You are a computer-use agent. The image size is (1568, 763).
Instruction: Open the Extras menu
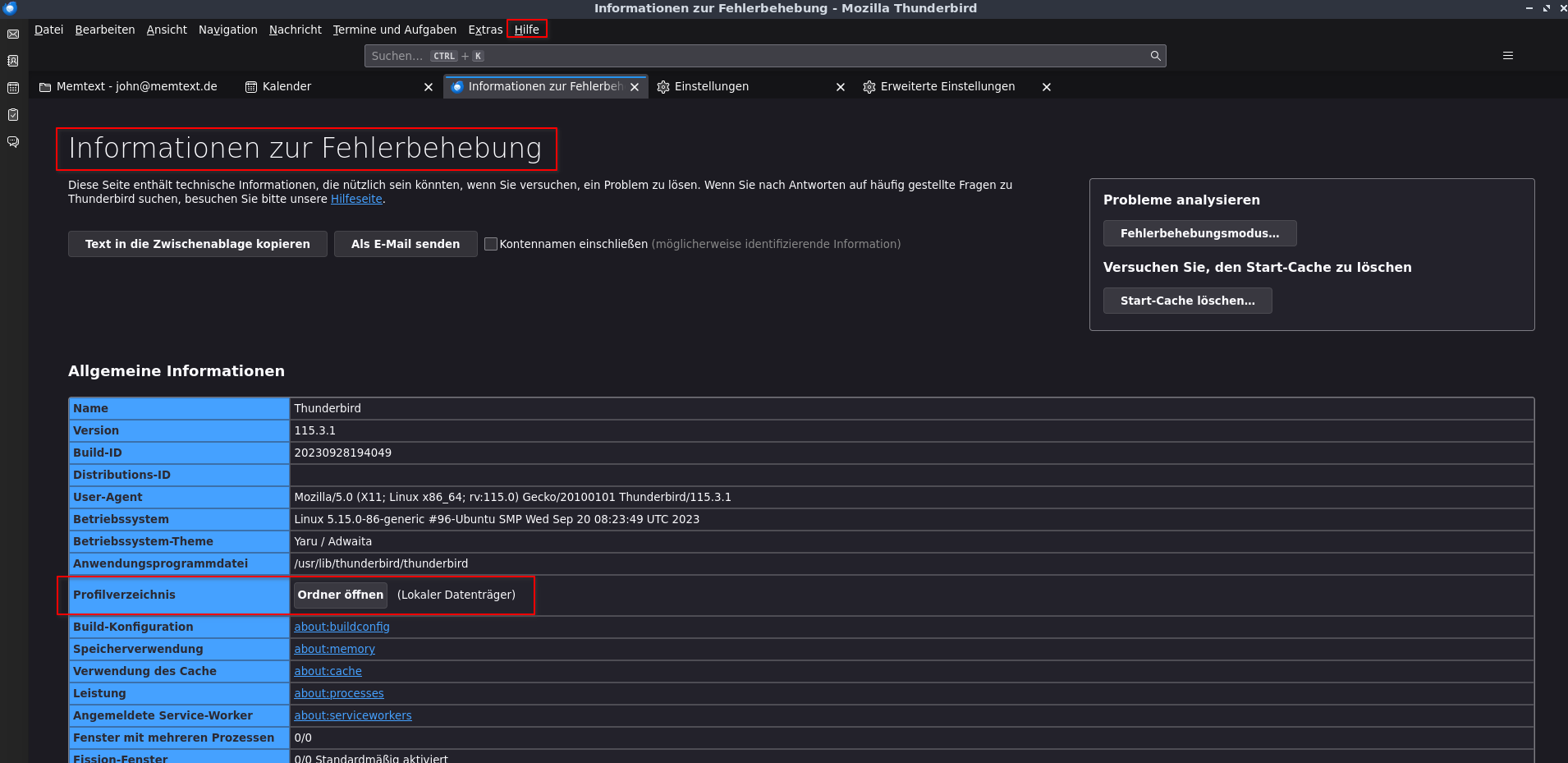[x=485, y=30]
